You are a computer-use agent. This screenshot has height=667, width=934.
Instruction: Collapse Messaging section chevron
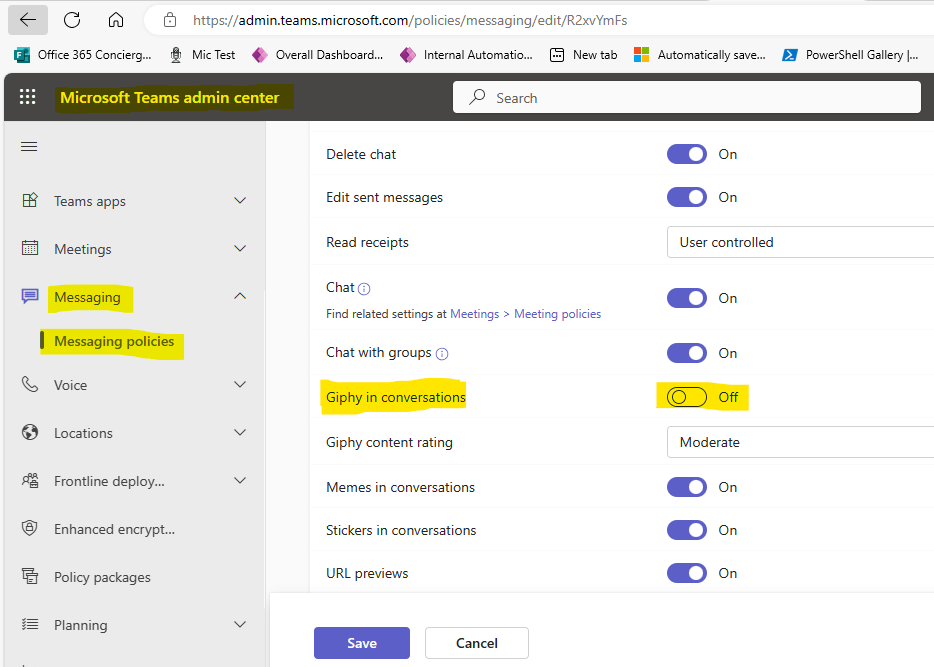(240, 296)
